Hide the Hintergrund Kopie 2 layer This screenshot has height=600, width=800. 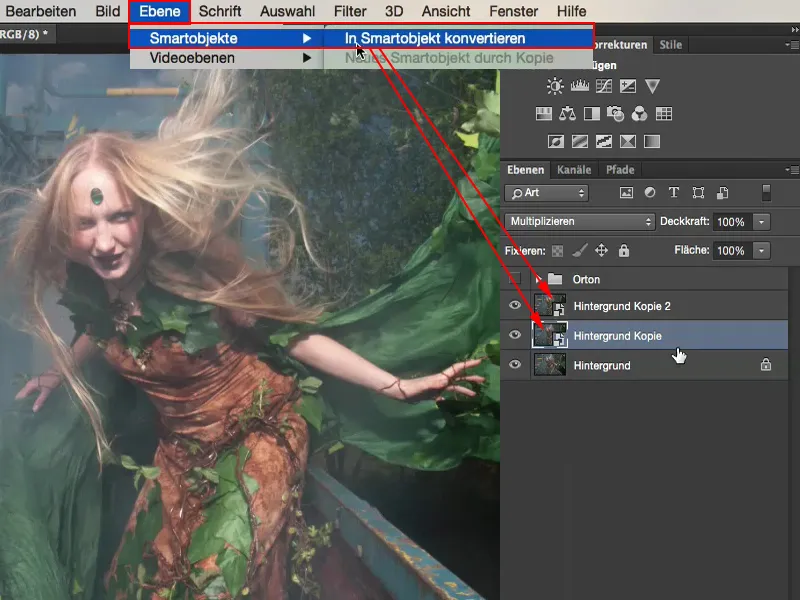(515, 305)
